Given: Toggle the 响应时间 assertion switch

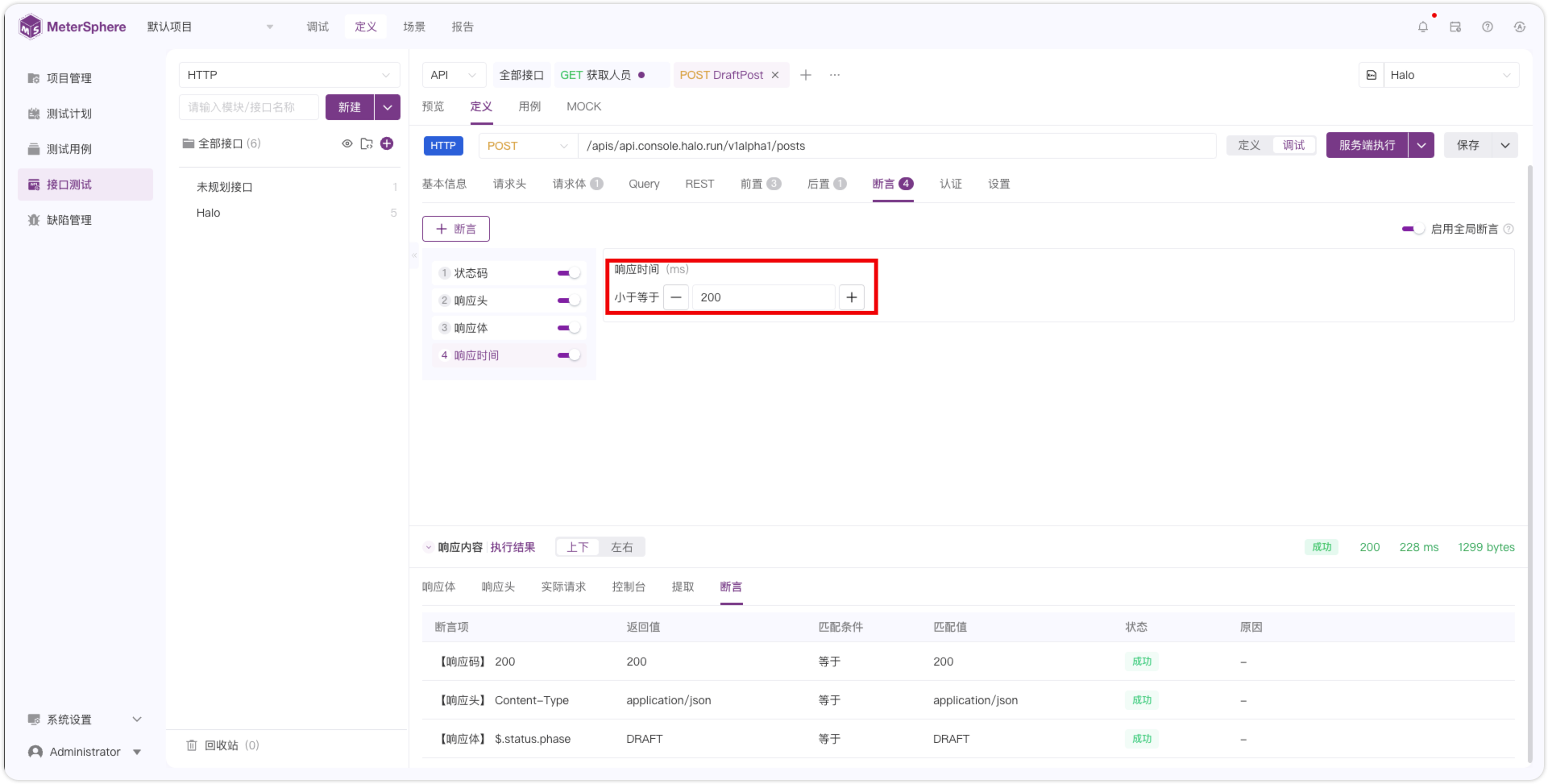Looking at the screenshot, I should tap(569, 355).
